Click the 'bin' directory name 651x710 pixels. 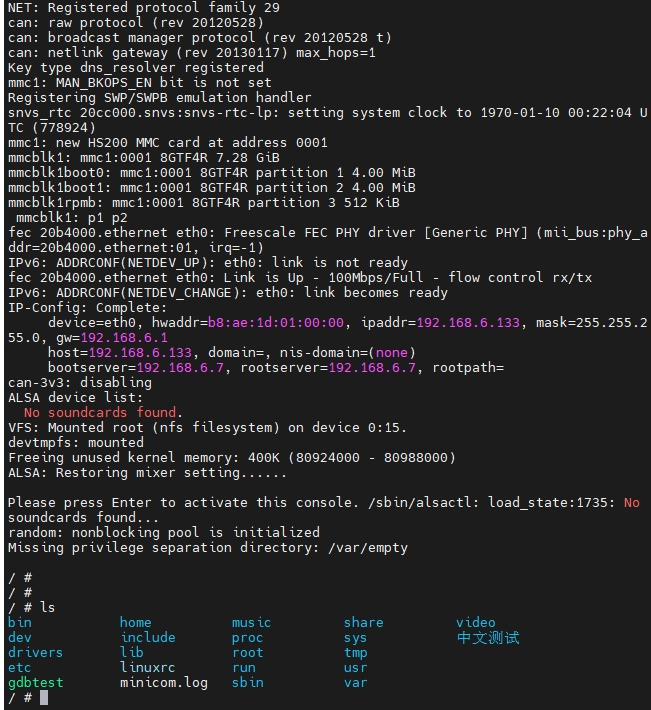(20, 623)
